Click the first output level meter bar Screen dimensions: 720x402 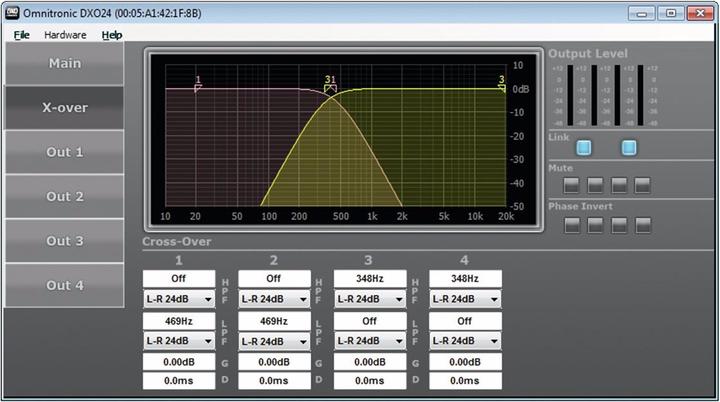click(x=570, y=95)
